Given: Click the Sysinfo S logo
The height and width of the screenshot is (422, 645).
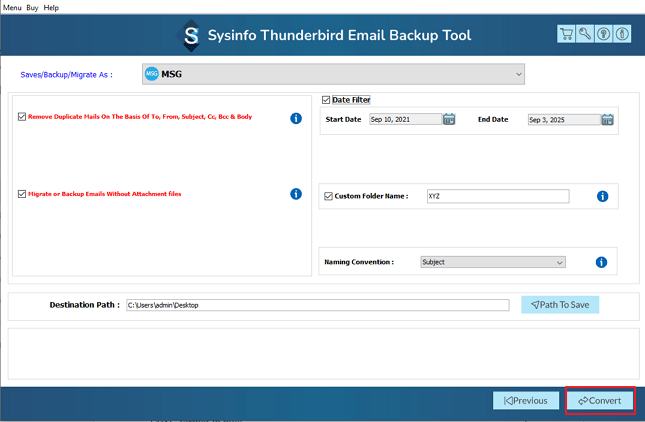Looking at the screenshot, I should pyautogui.click(x=191, y=36).
